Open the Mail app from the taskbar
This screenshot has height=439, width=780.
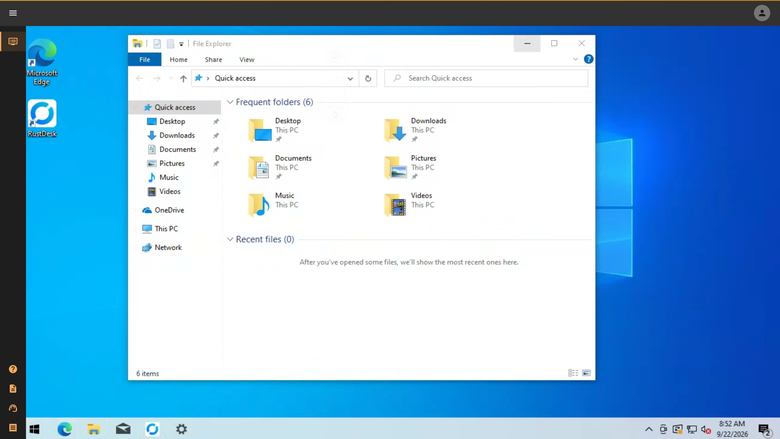point(123,429)
